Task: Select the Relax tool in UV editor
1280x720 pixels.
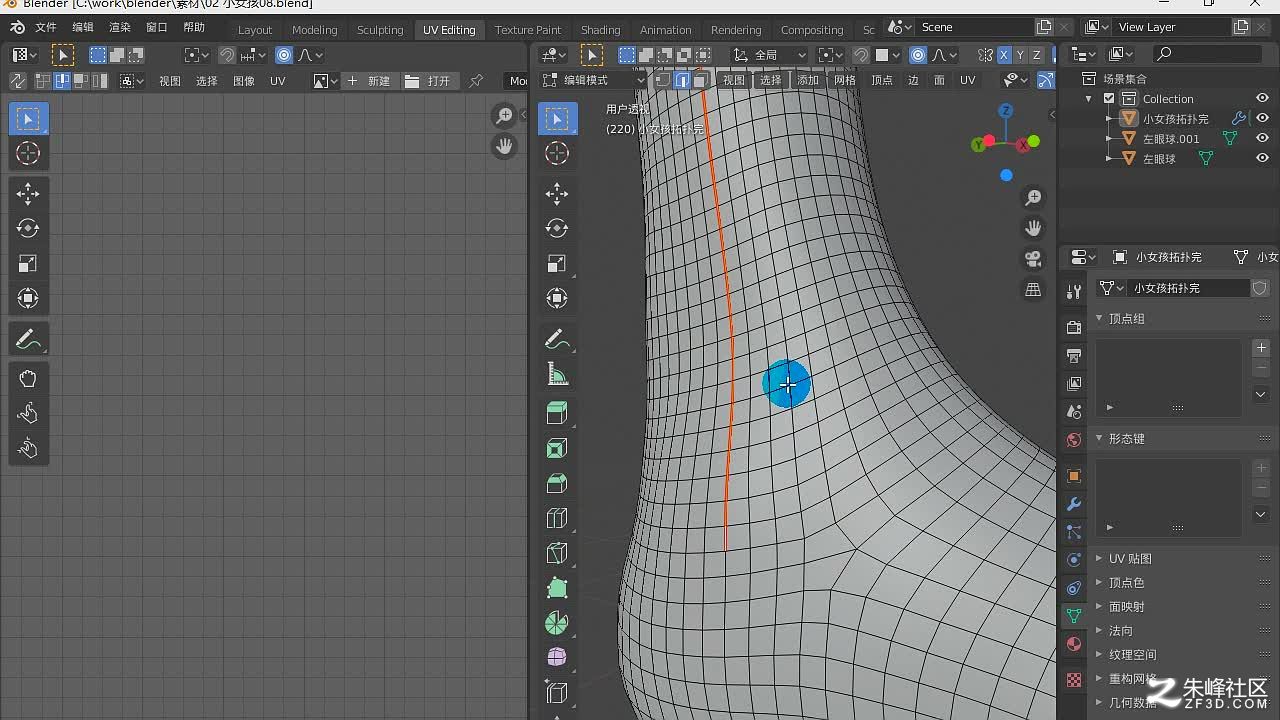Action: pyautogui.click(x=28, y=413)
